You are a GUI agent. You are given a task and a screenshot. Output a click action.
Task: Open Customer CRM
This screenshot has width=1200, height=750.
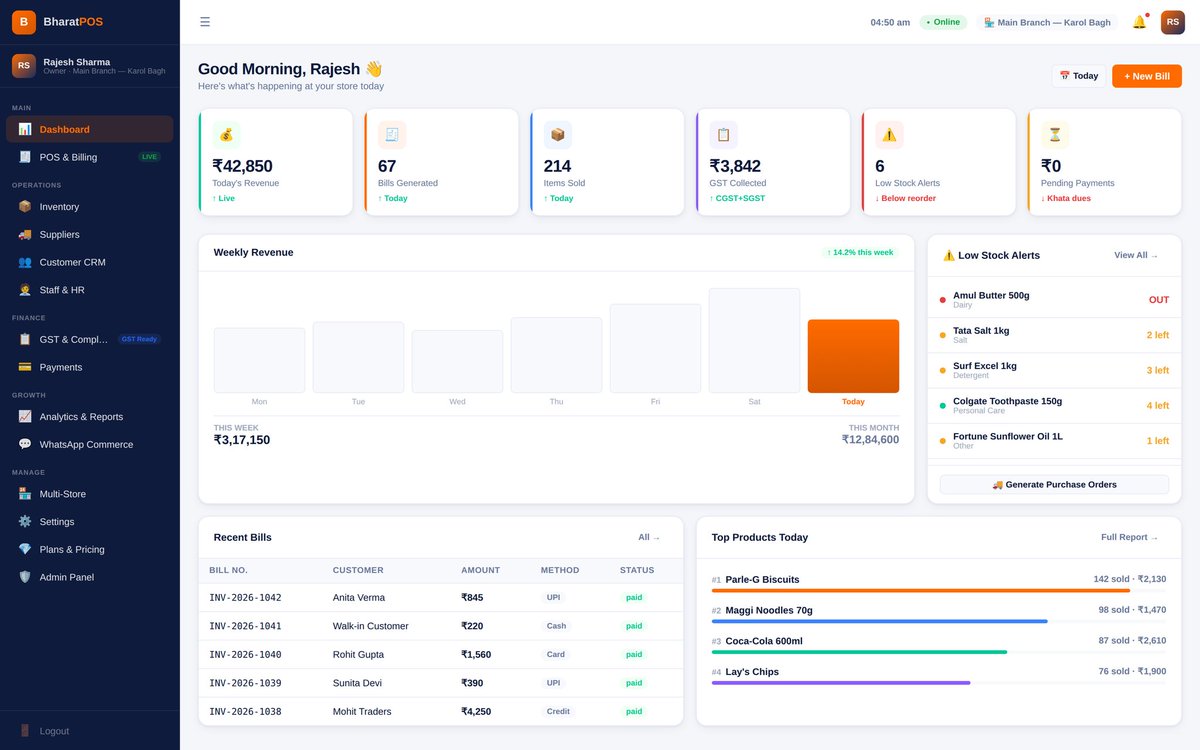click(90, 262)
